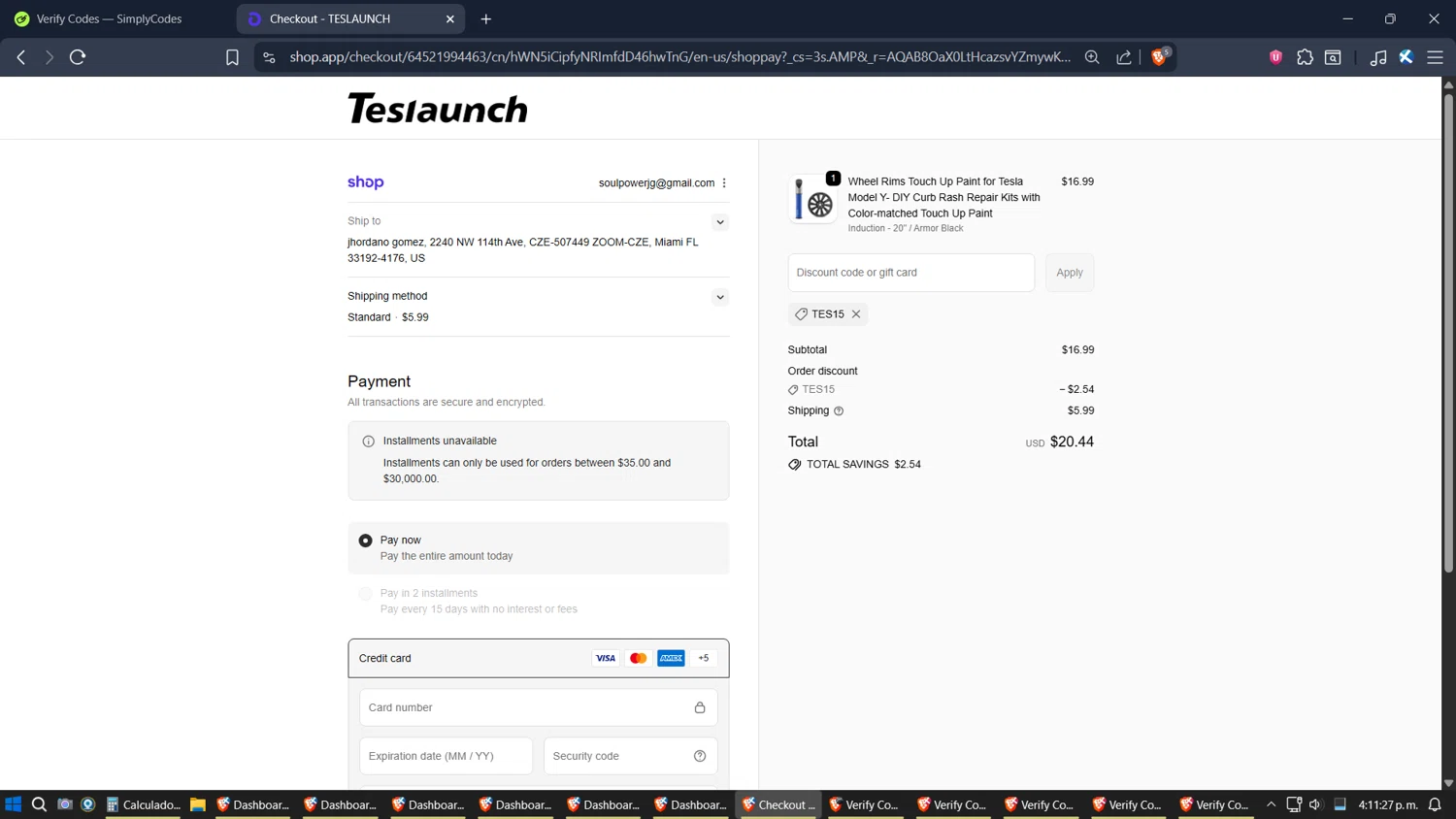Click the soulpowerjg@gmail.com email text
This screenshot has width=1456, height=819.
(656, 182)
